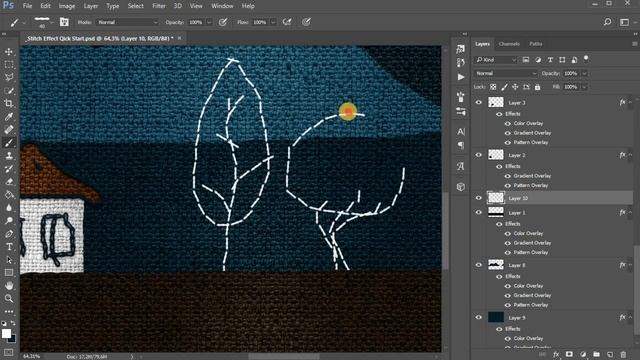Open the brush Opacity dropdown arrow
This screenshot has height=360, width=640.
[209, 22]
